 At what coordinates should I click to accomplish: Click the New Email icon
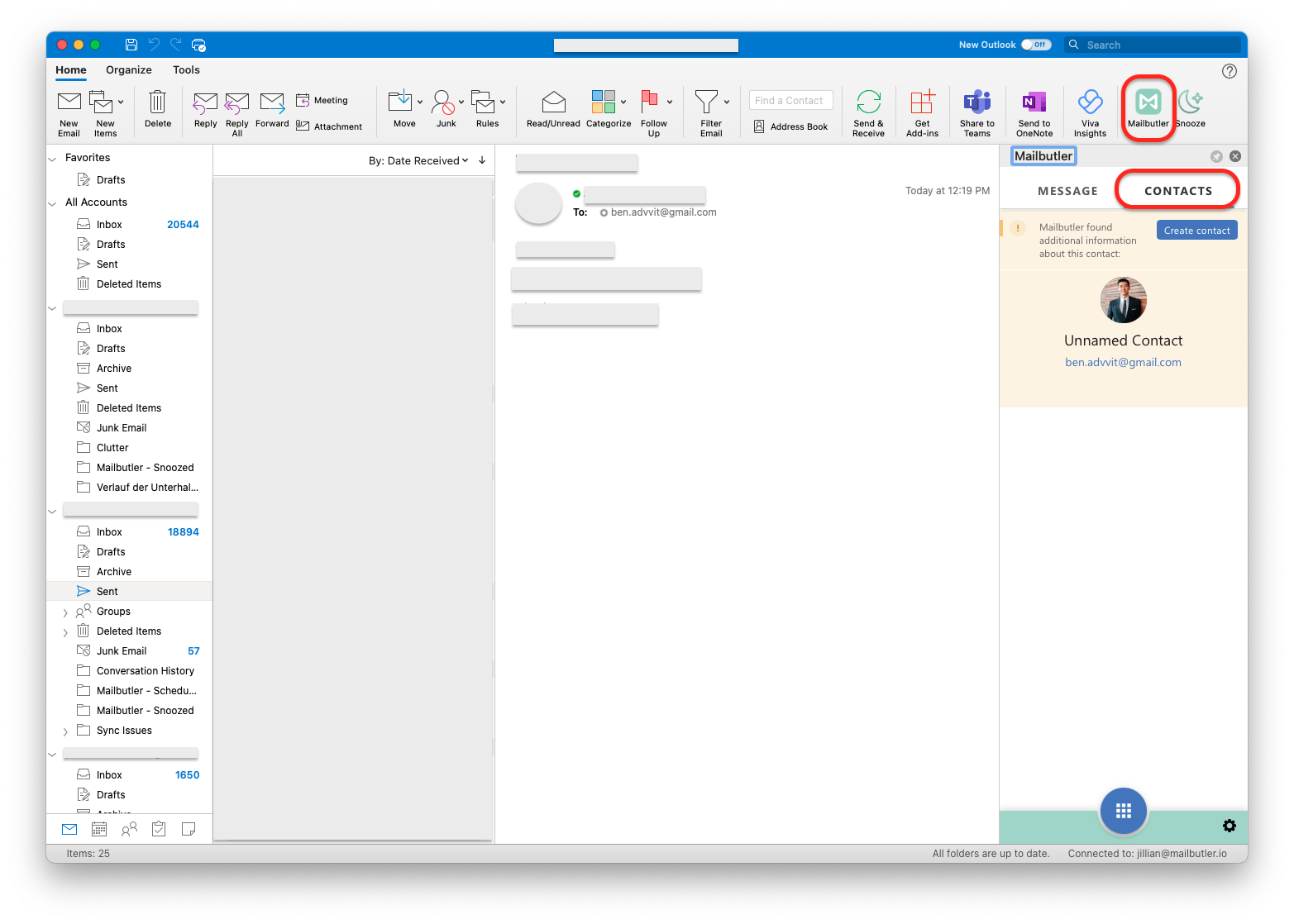[69, 102]
